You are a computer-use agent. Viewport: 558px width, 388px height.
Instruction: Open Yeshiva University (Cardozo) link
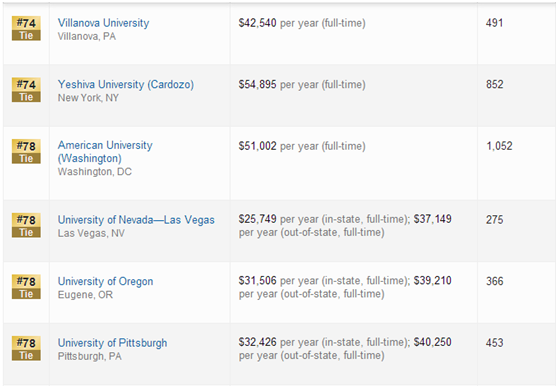click(126, 85)
